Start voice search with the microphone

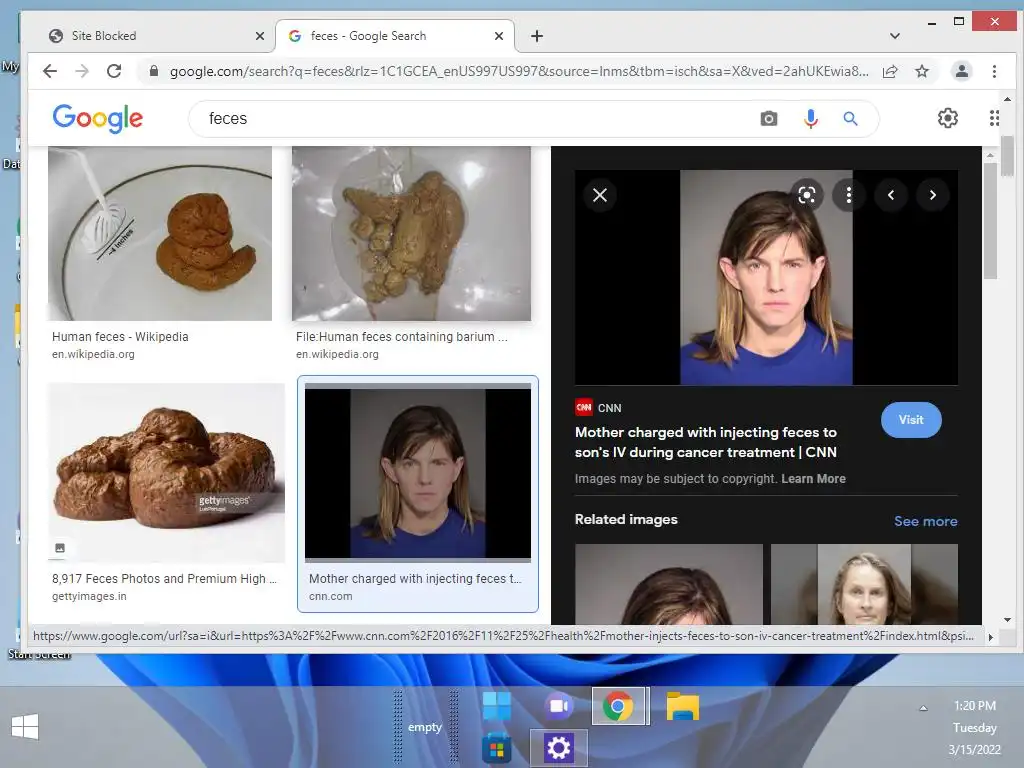click(810, 118)
